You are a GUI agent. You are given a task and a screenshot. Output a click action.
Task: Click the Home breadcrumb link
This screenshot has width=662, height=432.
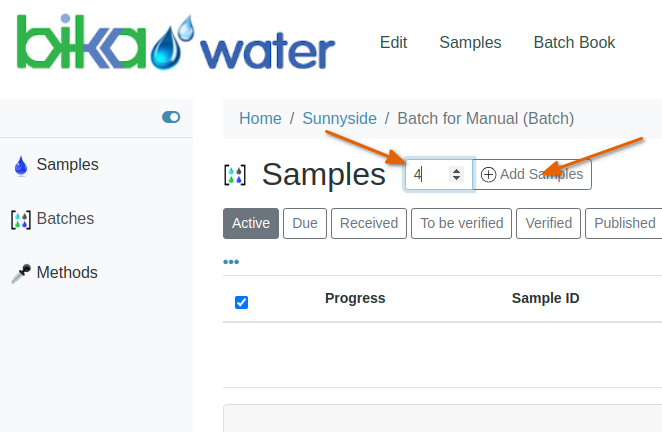[x=260, y=118]
